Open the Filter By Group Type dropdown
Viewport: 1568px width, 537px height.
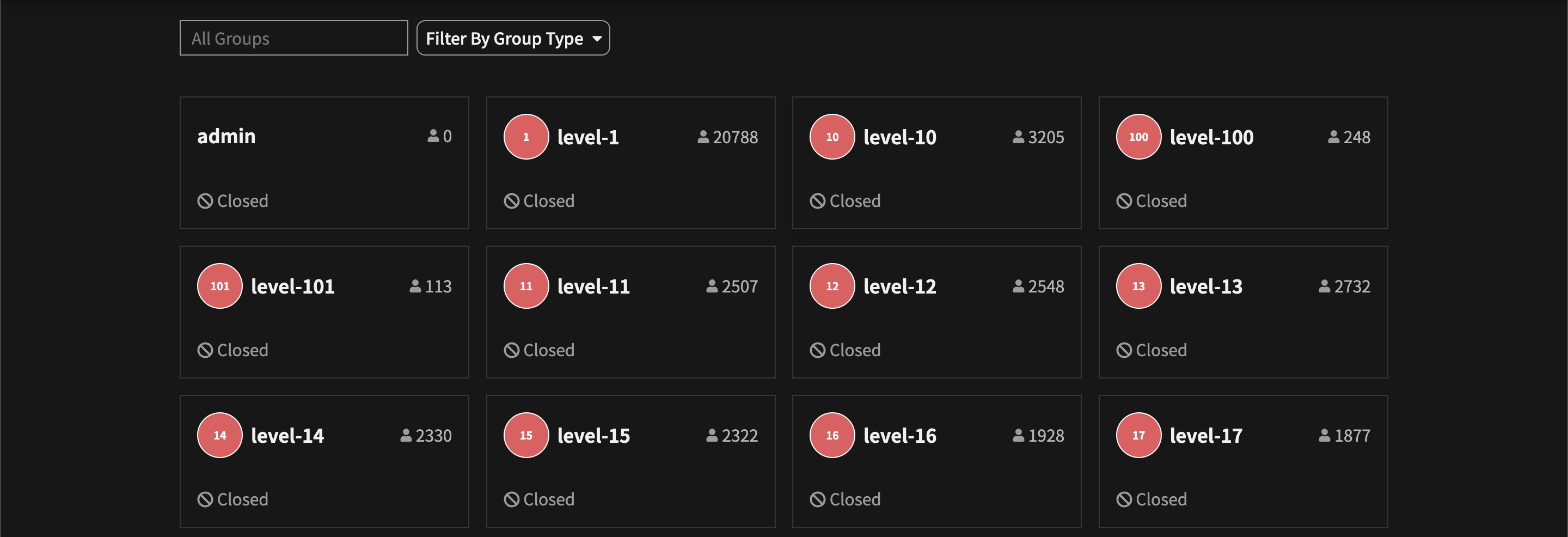(513, 38)
